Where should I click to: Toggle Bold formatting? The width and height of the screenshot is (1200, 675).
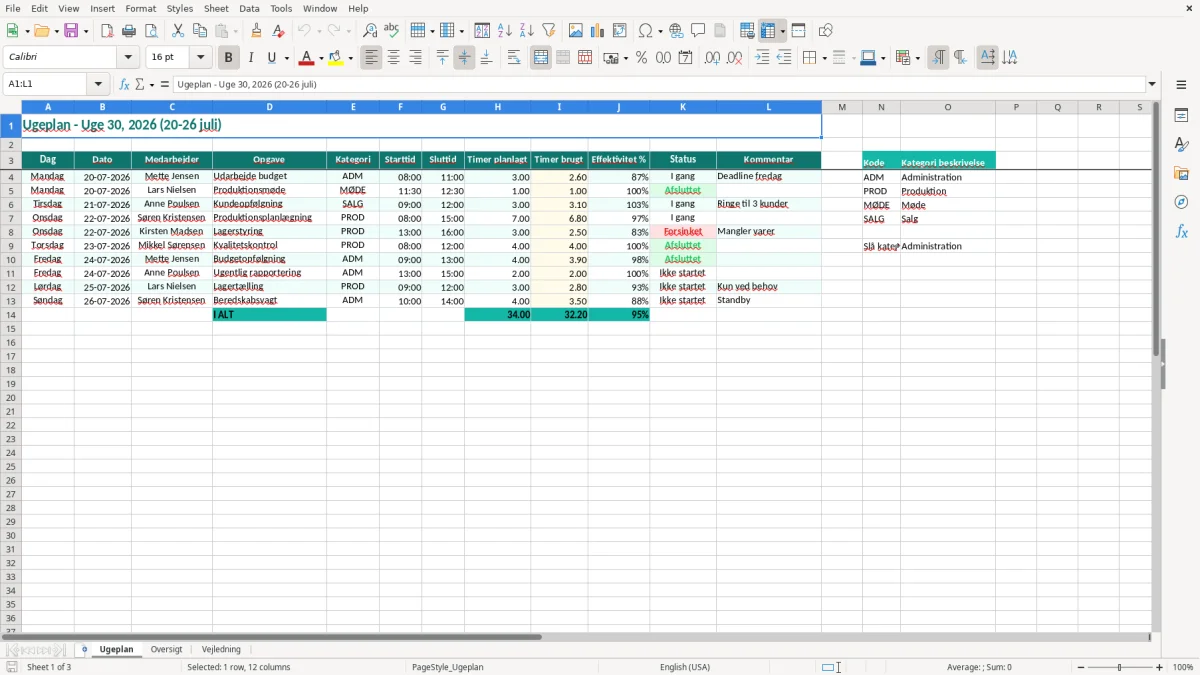coord(228,58)
